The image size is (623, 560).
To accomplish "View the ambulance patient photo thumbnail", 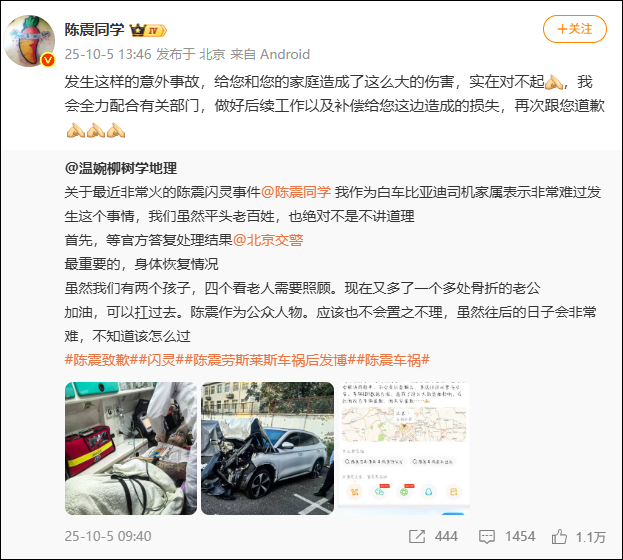I will (131, 448).
